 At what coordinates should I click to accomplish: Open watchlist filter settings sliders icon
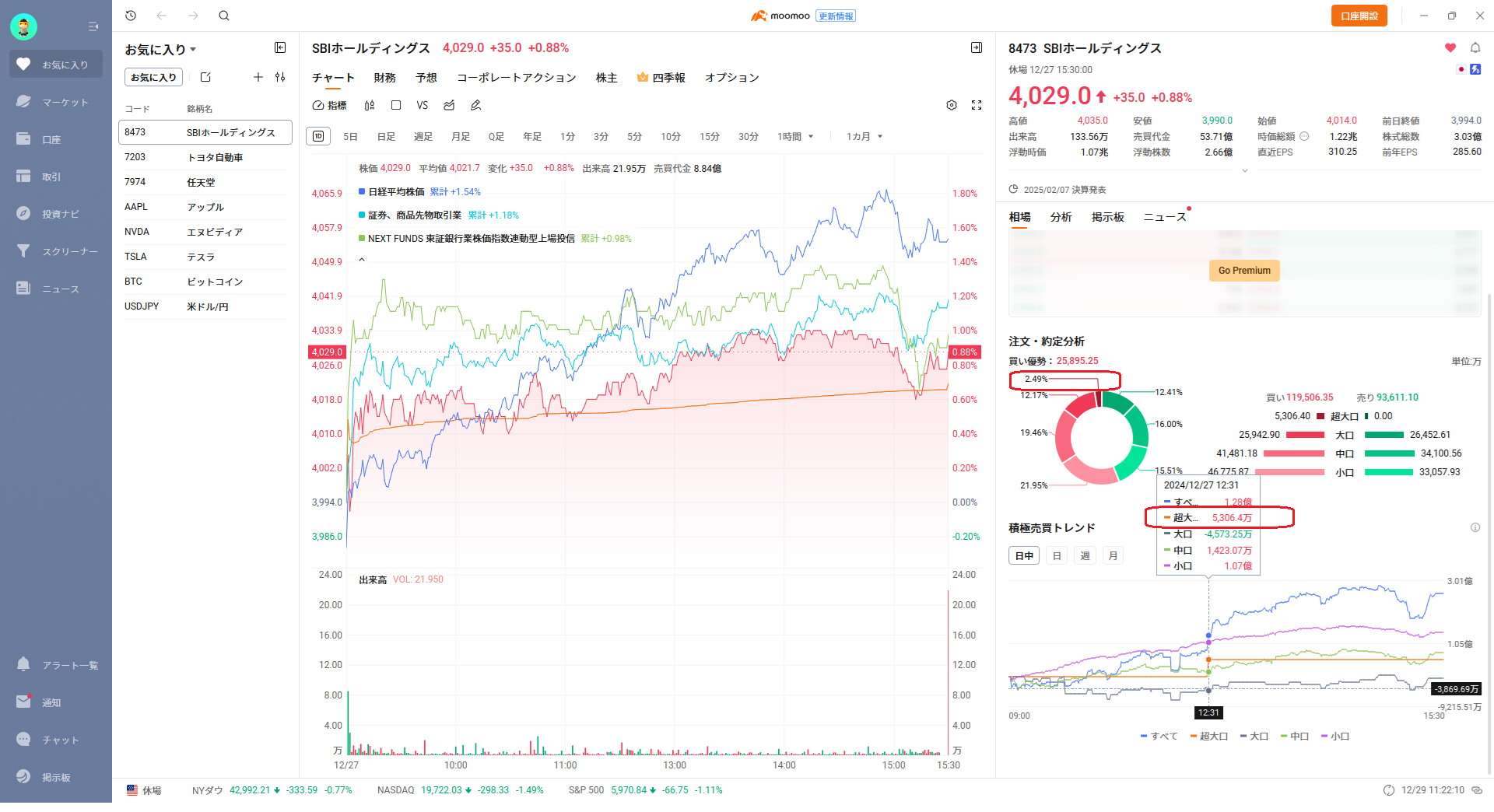point(280,77)
